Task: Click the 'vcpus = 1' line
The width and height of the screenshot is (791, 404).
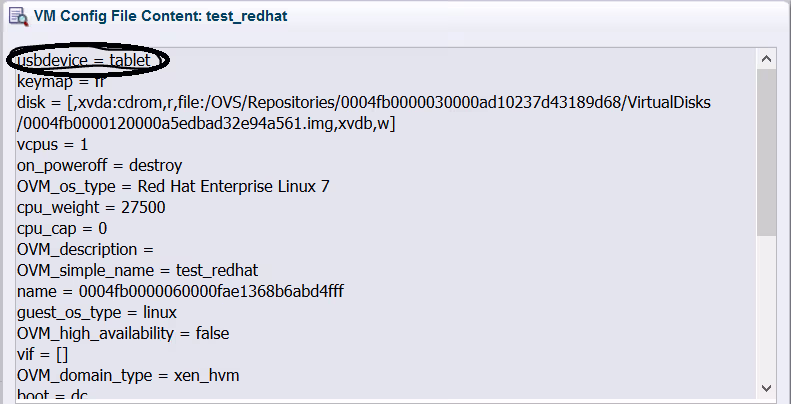Action: (51, 144)
